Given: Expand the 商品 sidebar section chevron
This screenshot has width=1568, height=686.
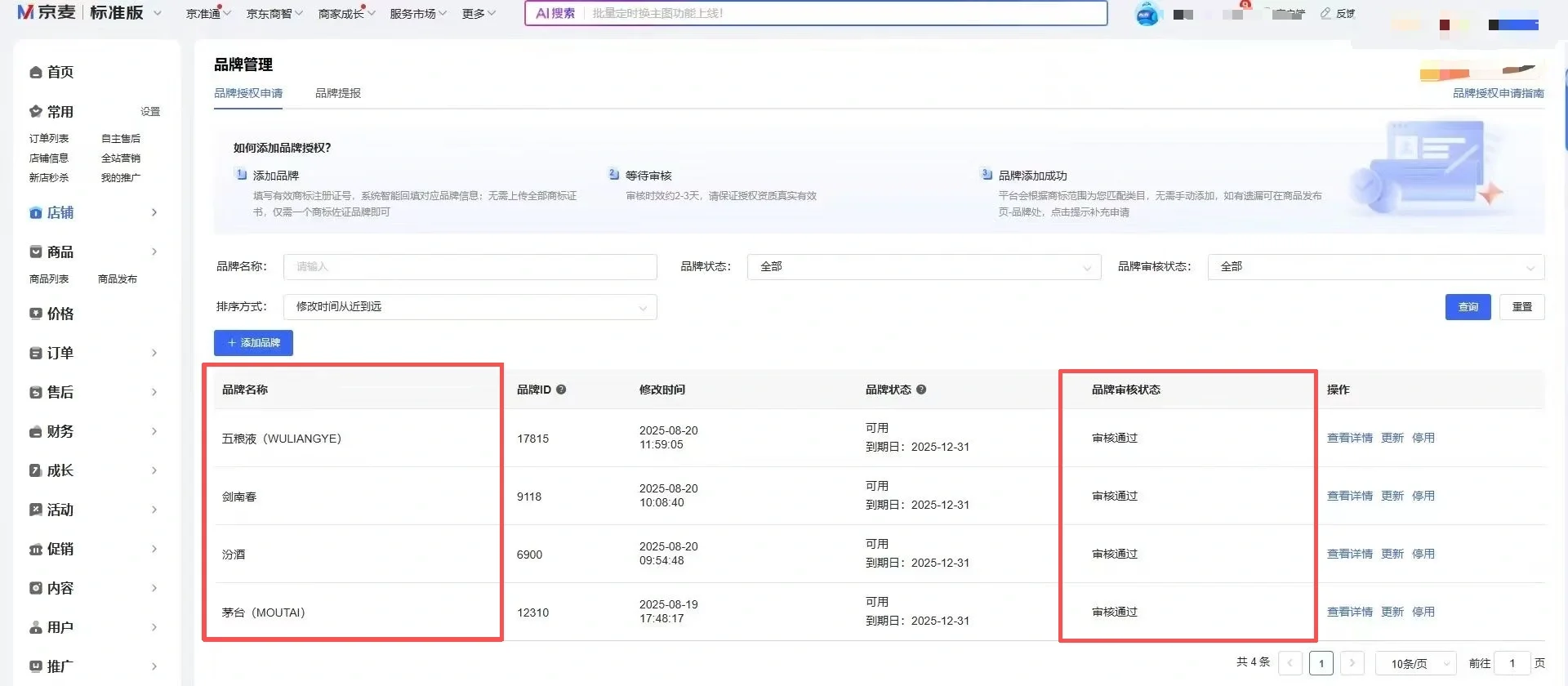Looking at the screenshot, I should pyautogui.click(x=154, y=252).
